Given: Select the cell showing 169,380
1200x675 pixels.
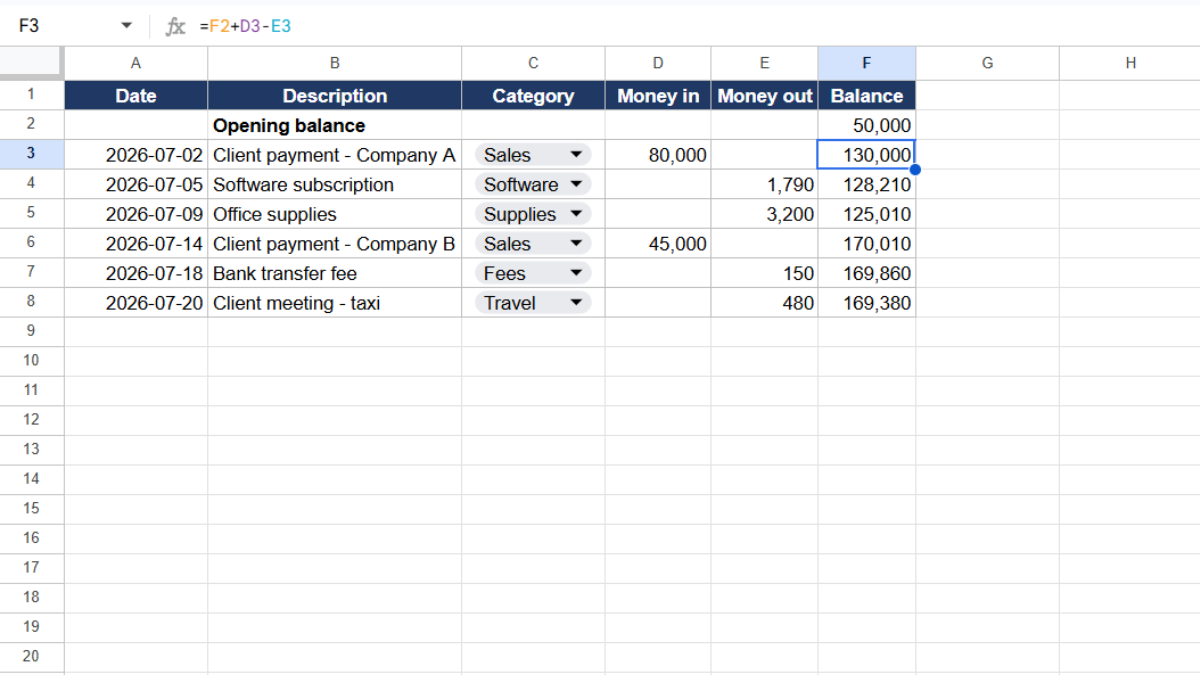Looking at the screenshot, I should tap(866, 303).
